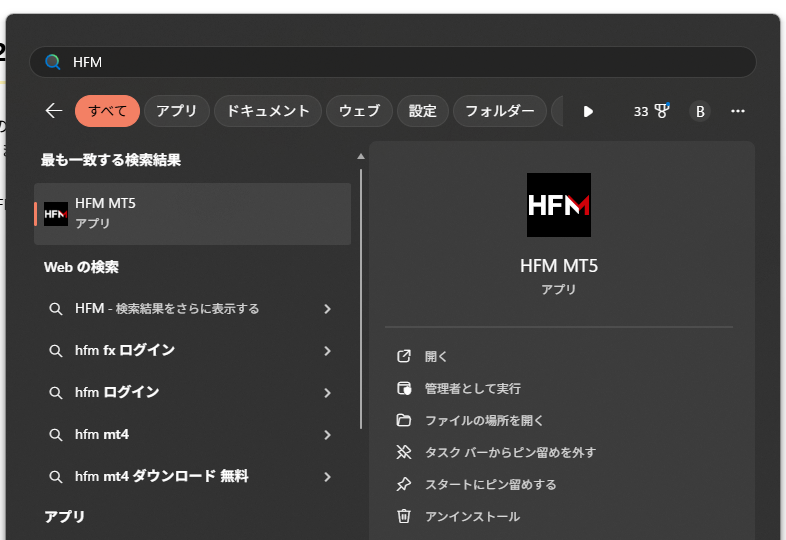The height and width of the screenshot is (540, 786).
Task: Expand the hfm ログイン suggestion chevron
Action: pyautogui.click(x=327, y=393)
